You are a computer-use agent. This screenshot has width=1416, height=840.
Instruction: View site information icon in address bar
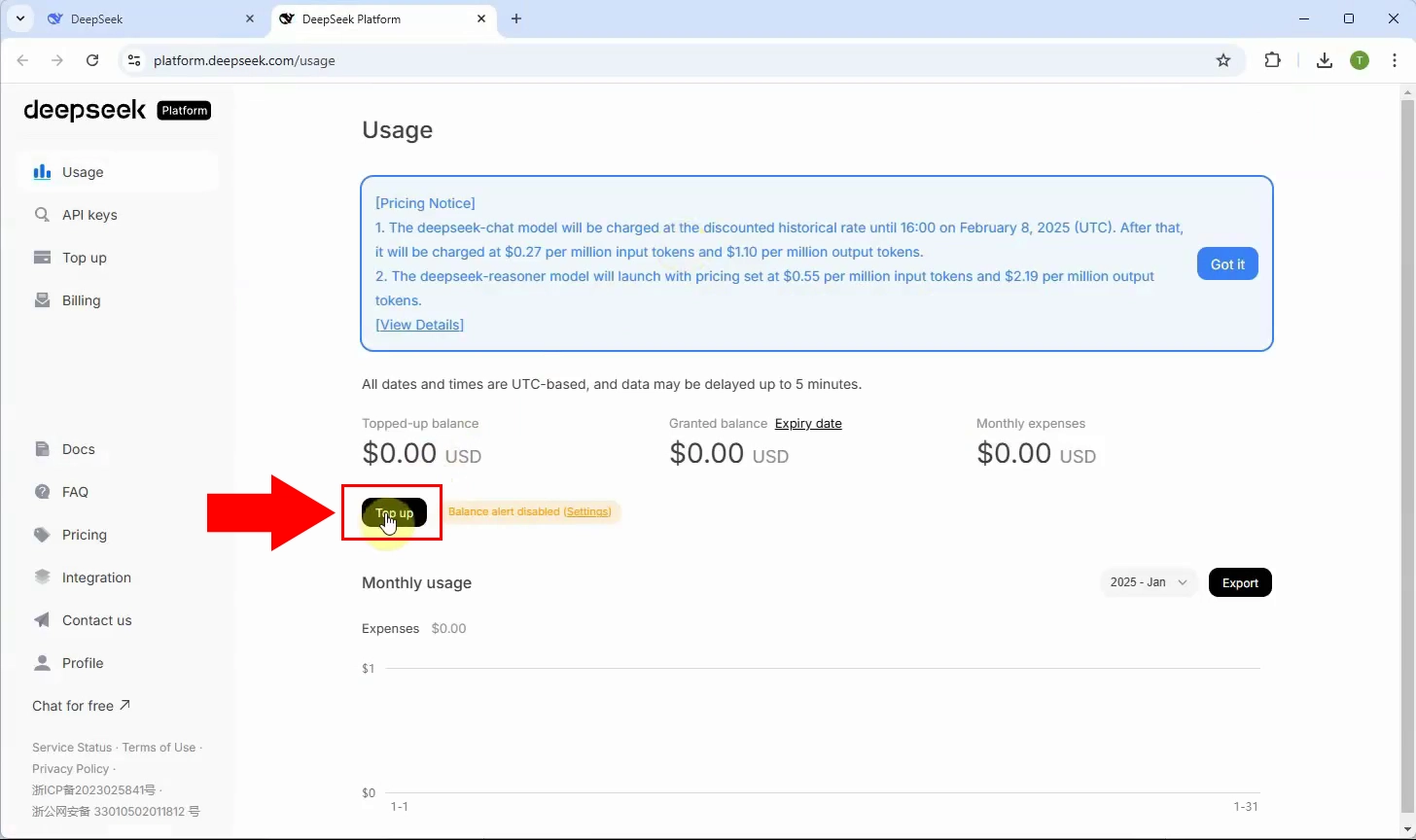[x=135, y=60]
